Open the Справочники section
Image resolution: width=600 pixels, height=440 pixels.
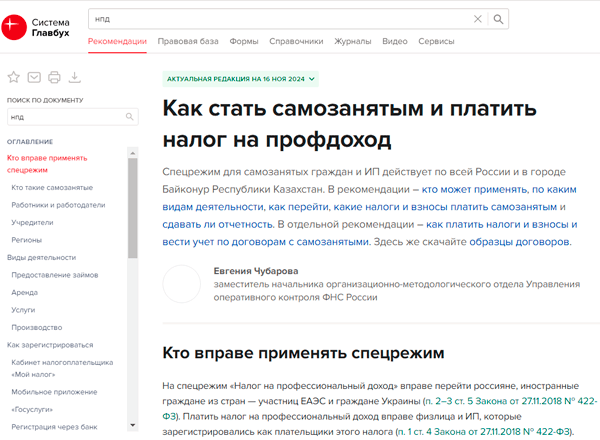click(x=297, y=42)
